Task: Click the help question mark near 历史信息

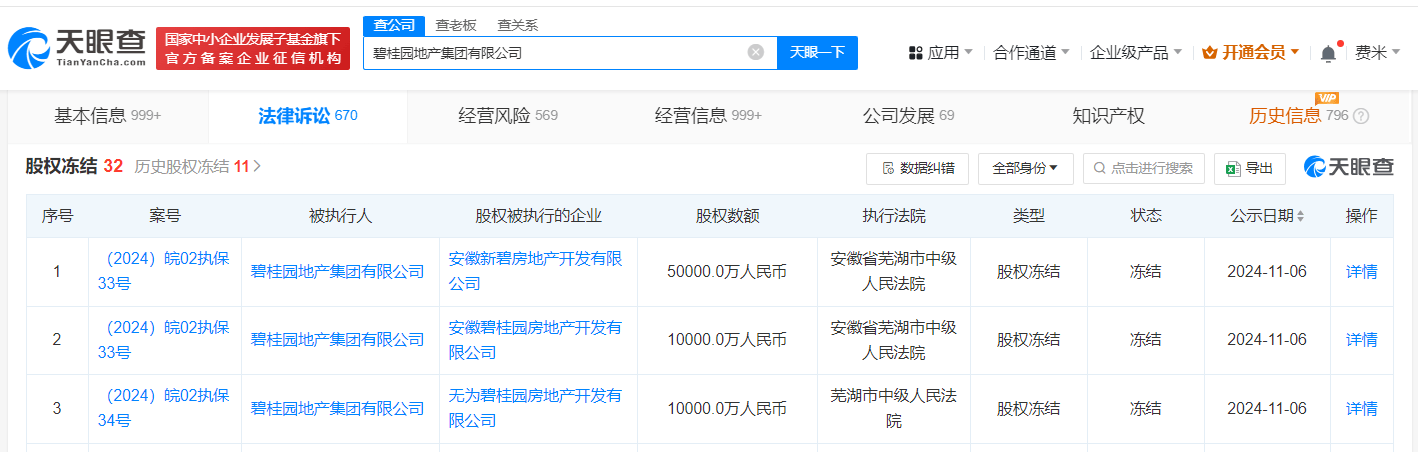Action: tap(1361, 116)
